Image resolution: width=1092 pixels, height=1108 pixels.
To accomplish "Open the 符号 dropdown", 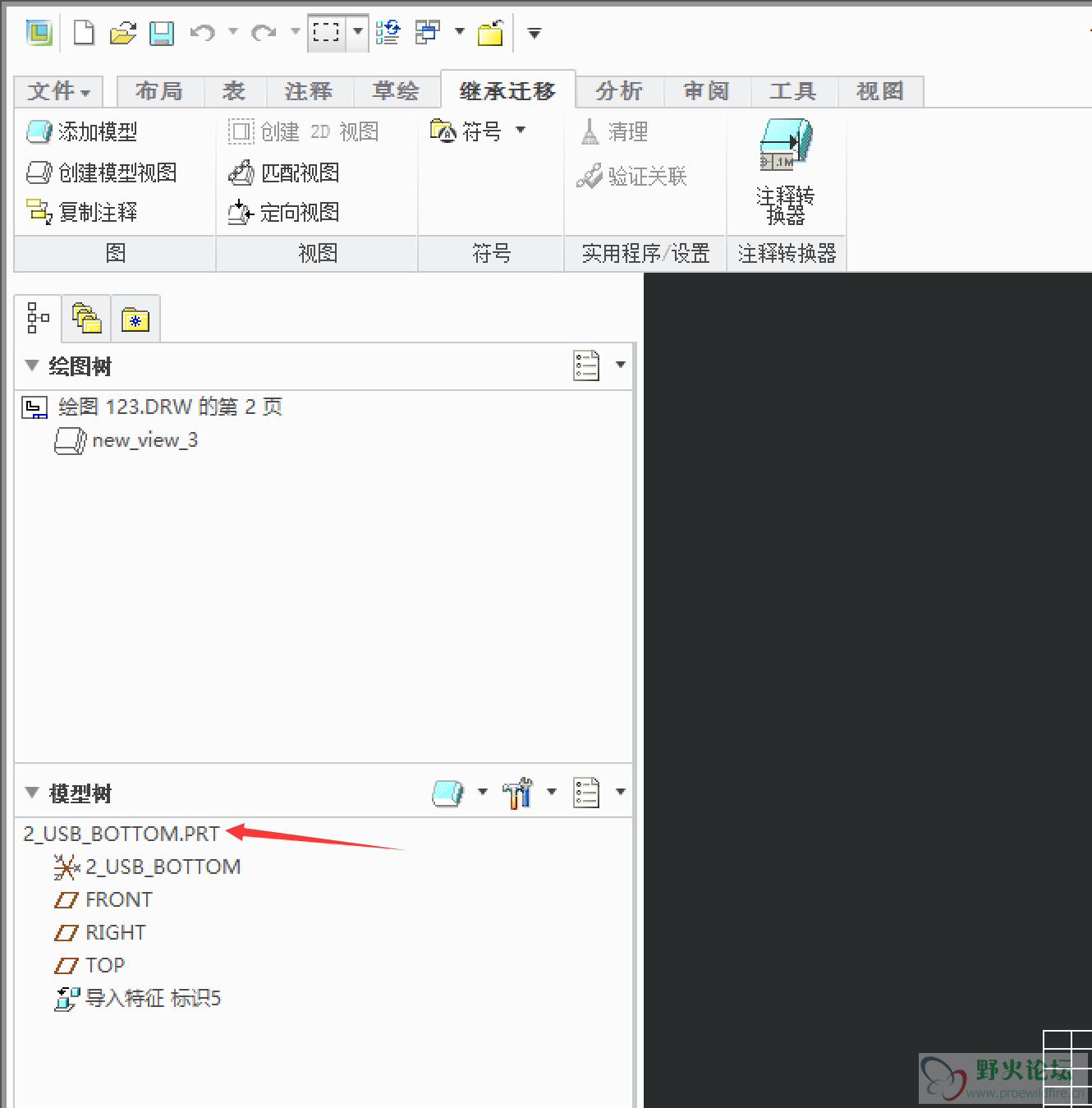I will (x=477, y=131).
